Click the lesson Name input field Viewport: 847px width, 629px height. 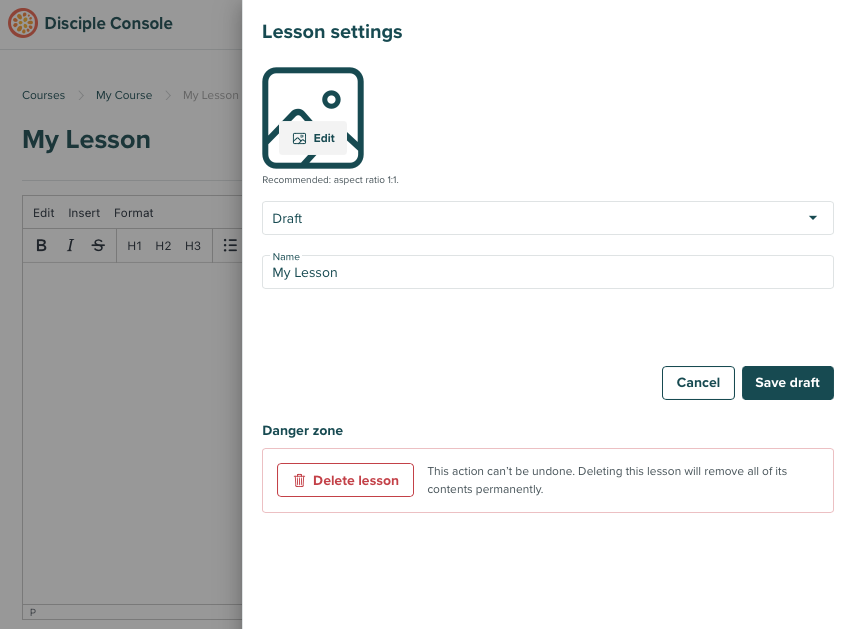pos(547,272)
